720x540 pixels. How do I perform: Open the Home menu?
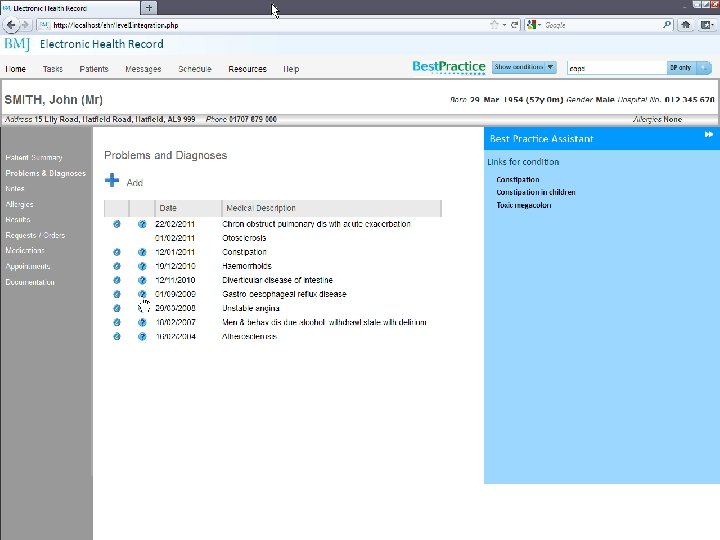tap(16, 69)
